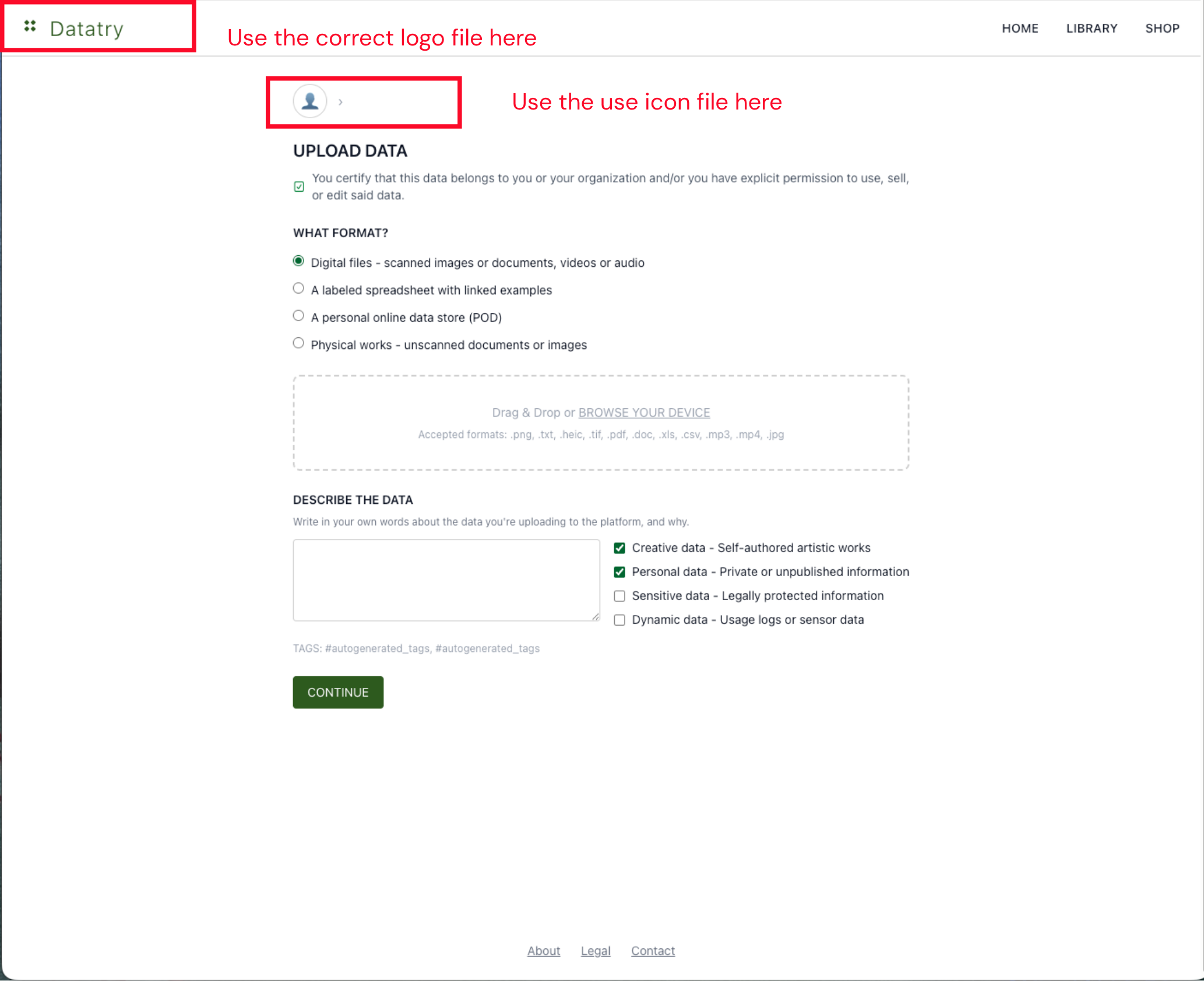Image resolution: width=1204 pixels, height=981 pixels.
Task: Click the Accepted formats text line
Action: point(601,435)
